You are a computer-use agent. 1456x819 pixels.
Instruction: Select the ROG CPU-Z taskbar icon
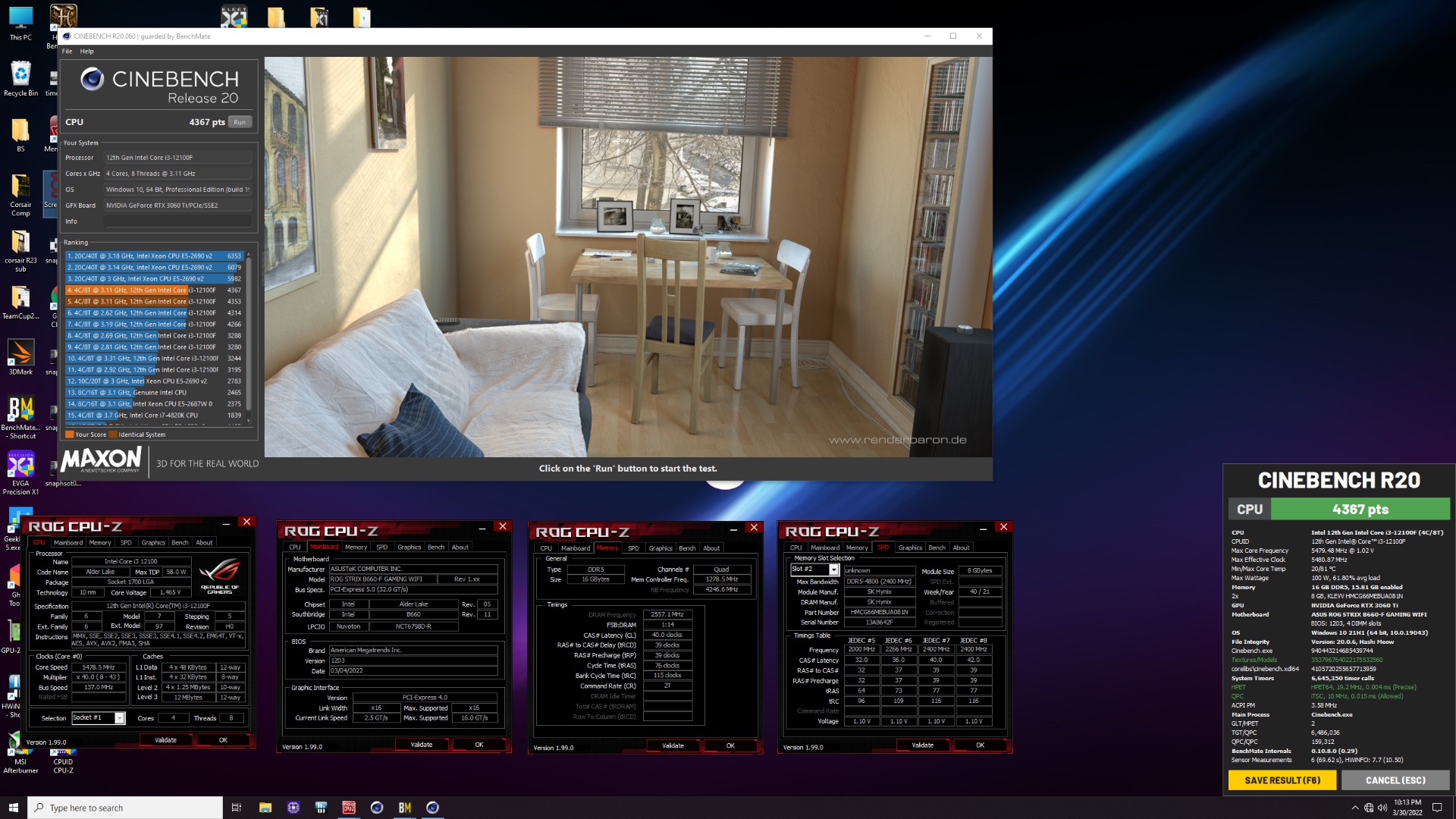pos(349,808)
